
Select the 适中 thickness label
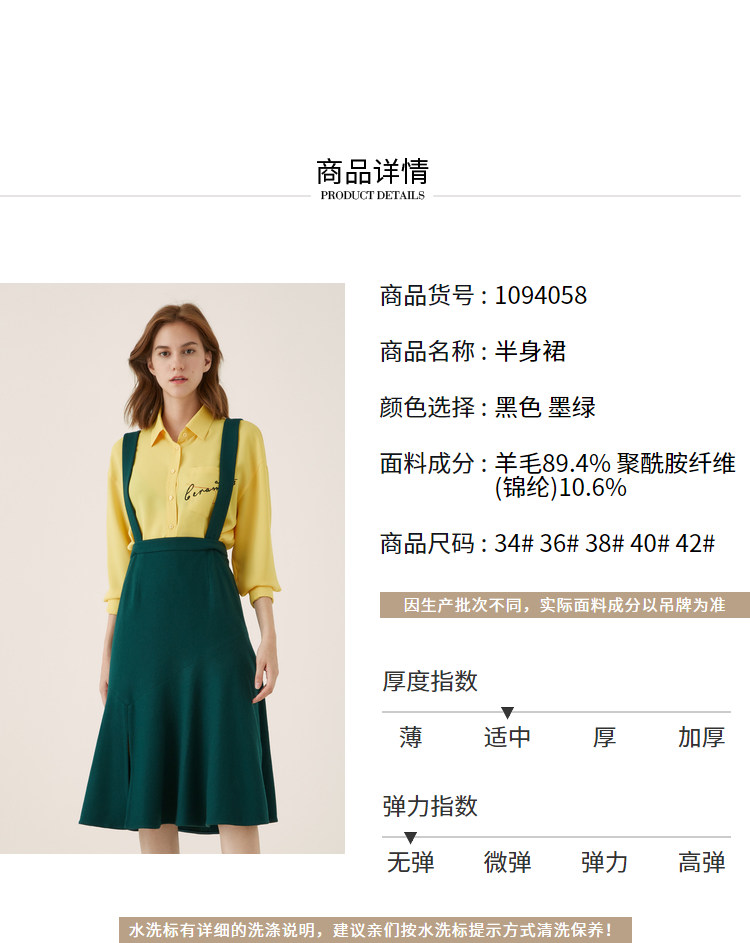pos(507,737)
